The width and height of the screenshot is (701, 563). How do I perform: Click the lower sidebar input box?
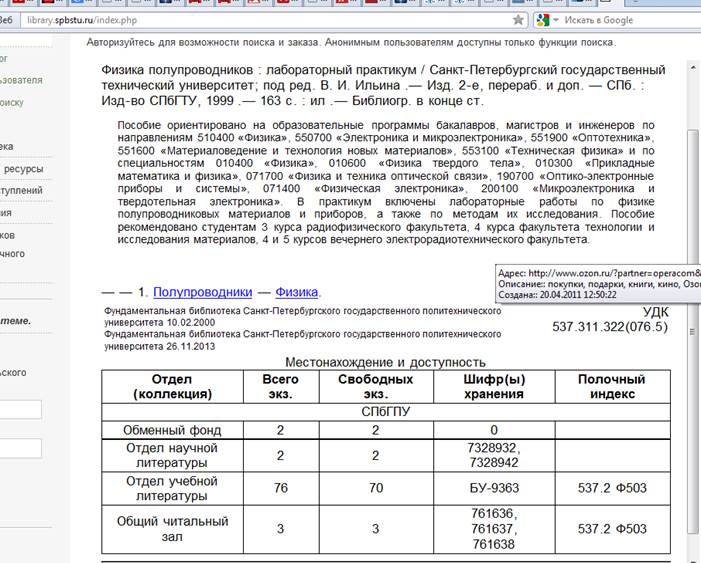point(20,448)
